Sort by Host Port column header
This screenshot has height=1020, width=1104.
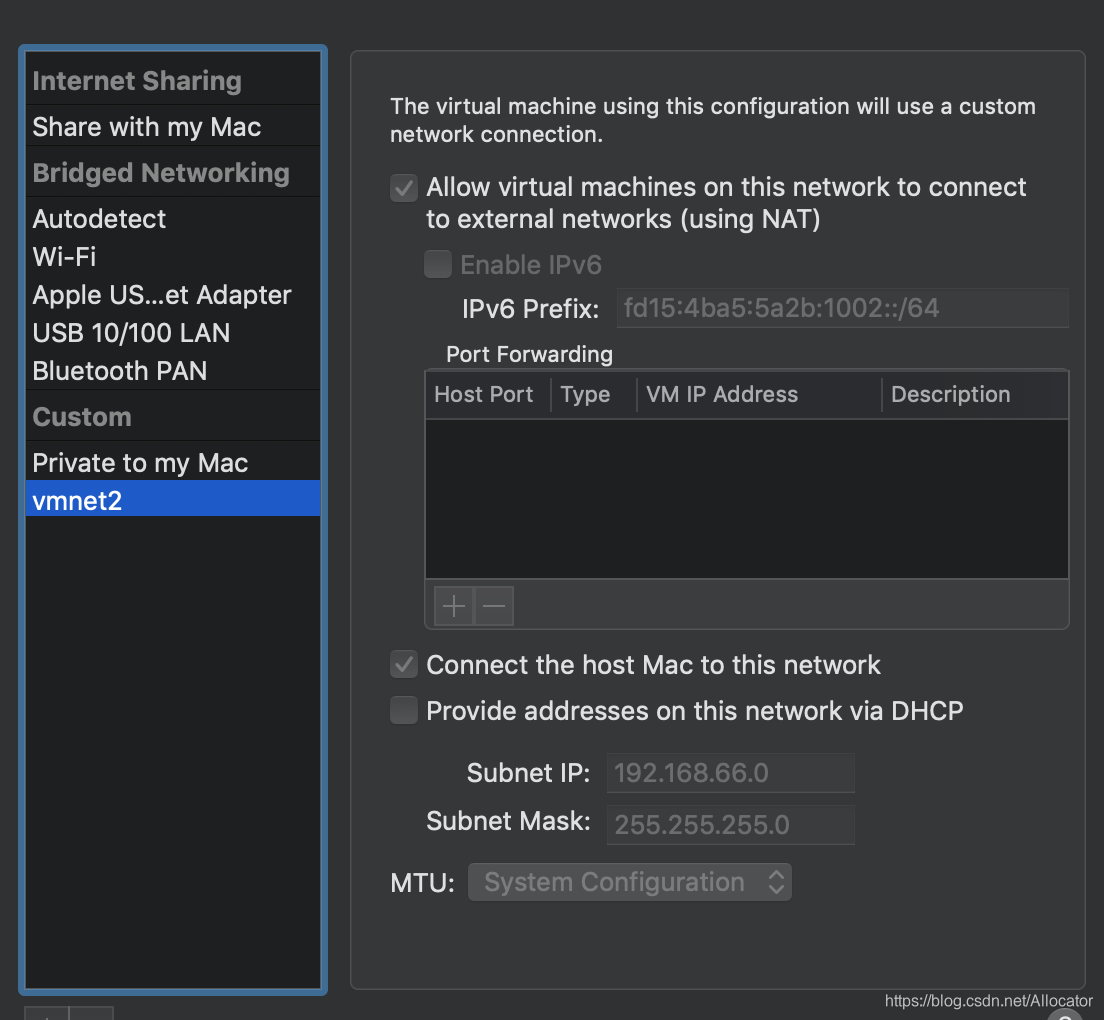point(488,394)
